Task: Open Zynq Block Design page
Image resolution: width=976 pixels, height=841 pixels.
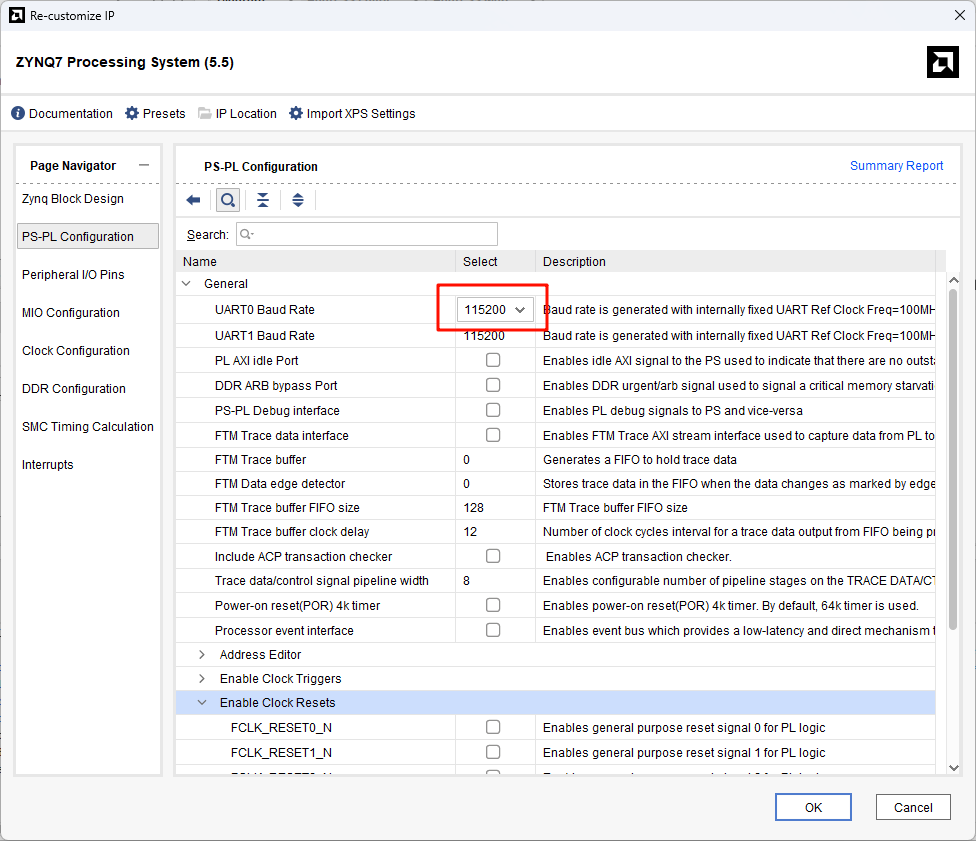Action: (73, 199)
